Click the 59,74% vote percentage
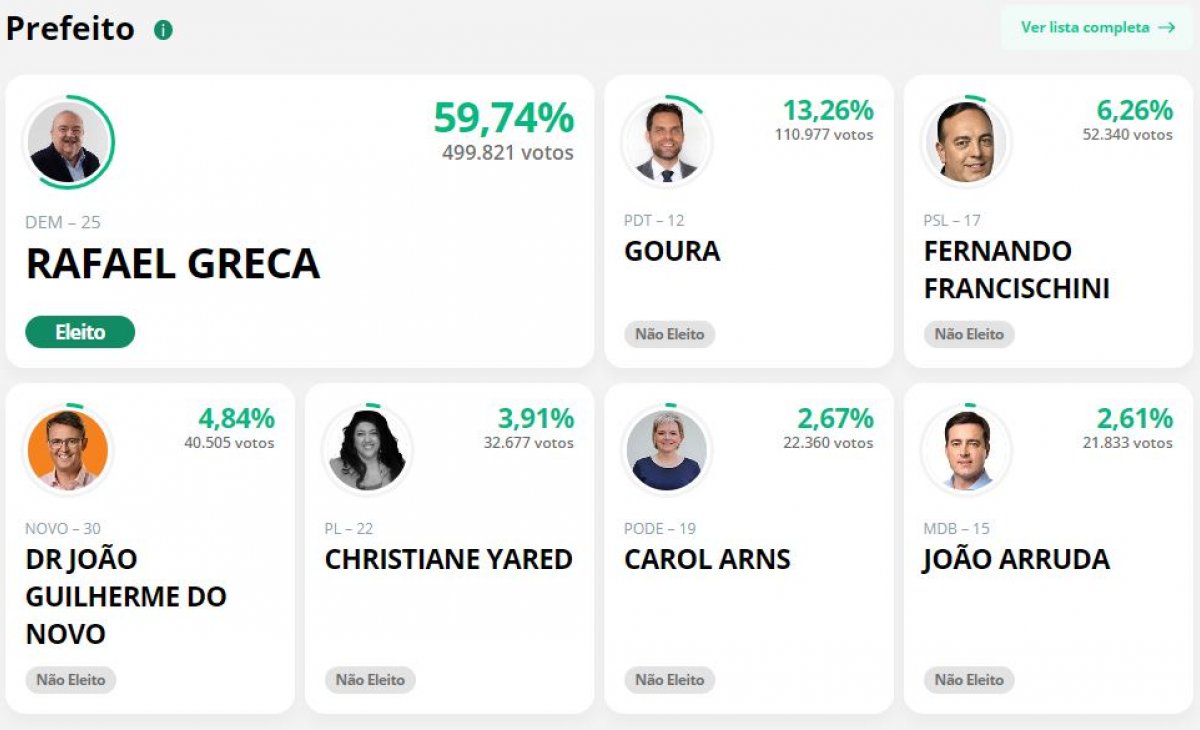The width and height of the screenshot is (1200, 730). [503, 118]
